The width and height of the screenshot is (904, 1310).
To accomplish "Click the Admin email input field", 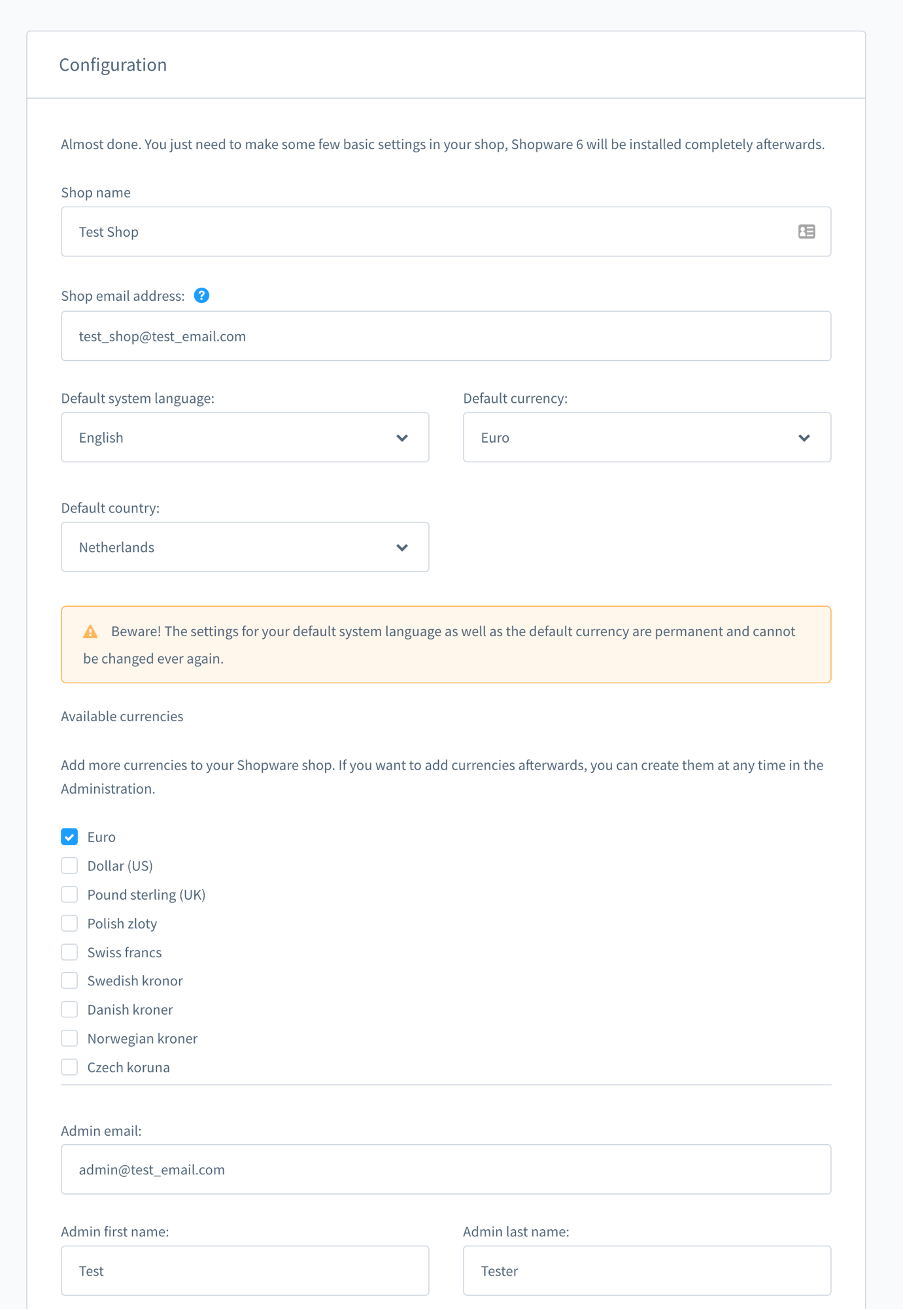I will [x=446, y=1169].
